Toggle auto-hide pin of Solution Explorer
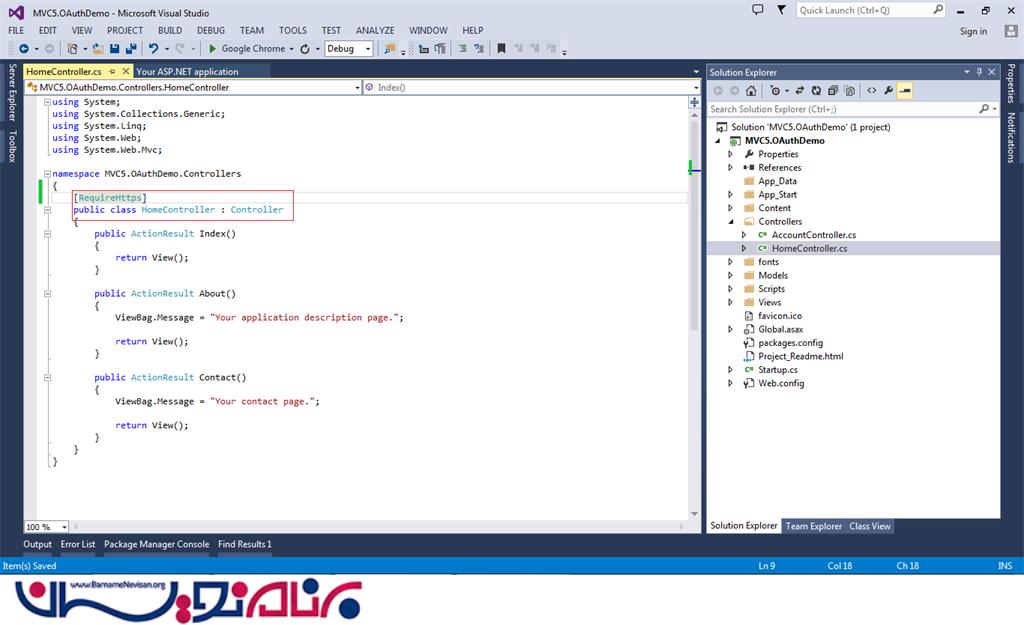This screenshot has width=1024, height=625. click(x=980, y=72)
